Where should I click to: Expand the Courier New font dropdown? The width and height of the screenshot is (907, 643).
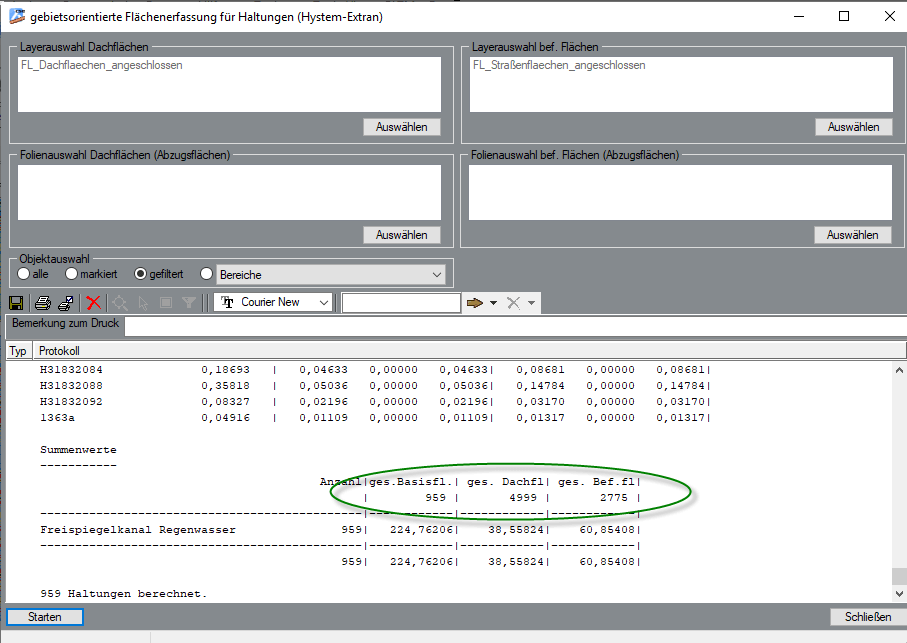click(323, 303)
